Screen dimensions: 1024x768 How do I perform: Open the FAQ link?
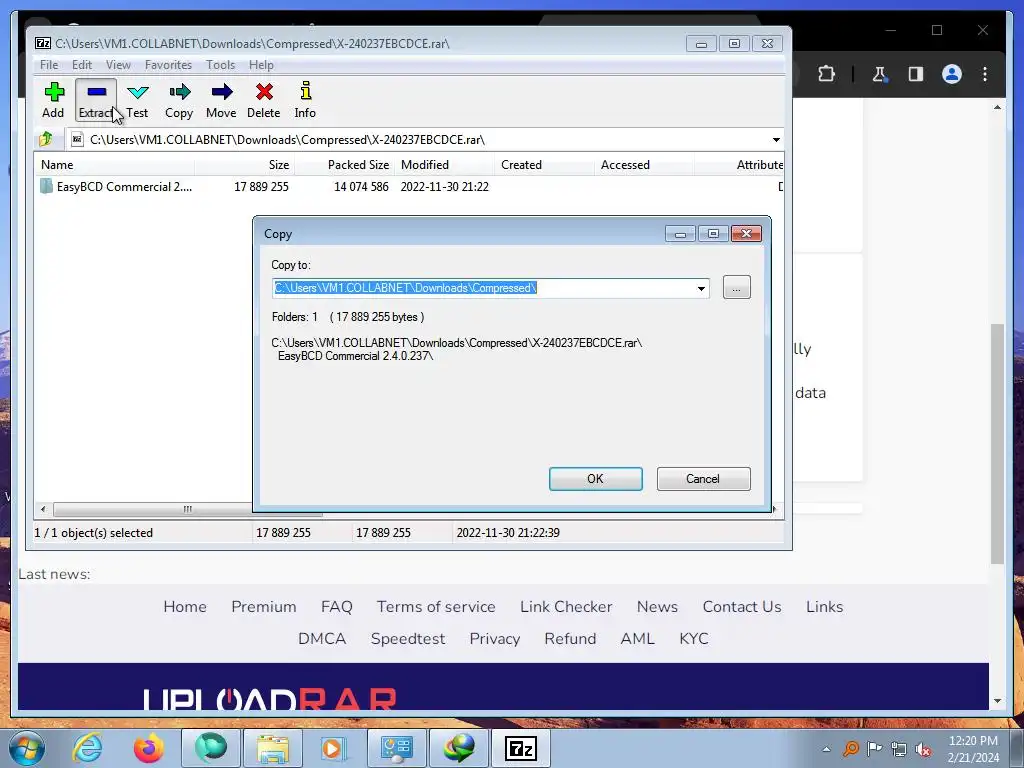[337, 607]
